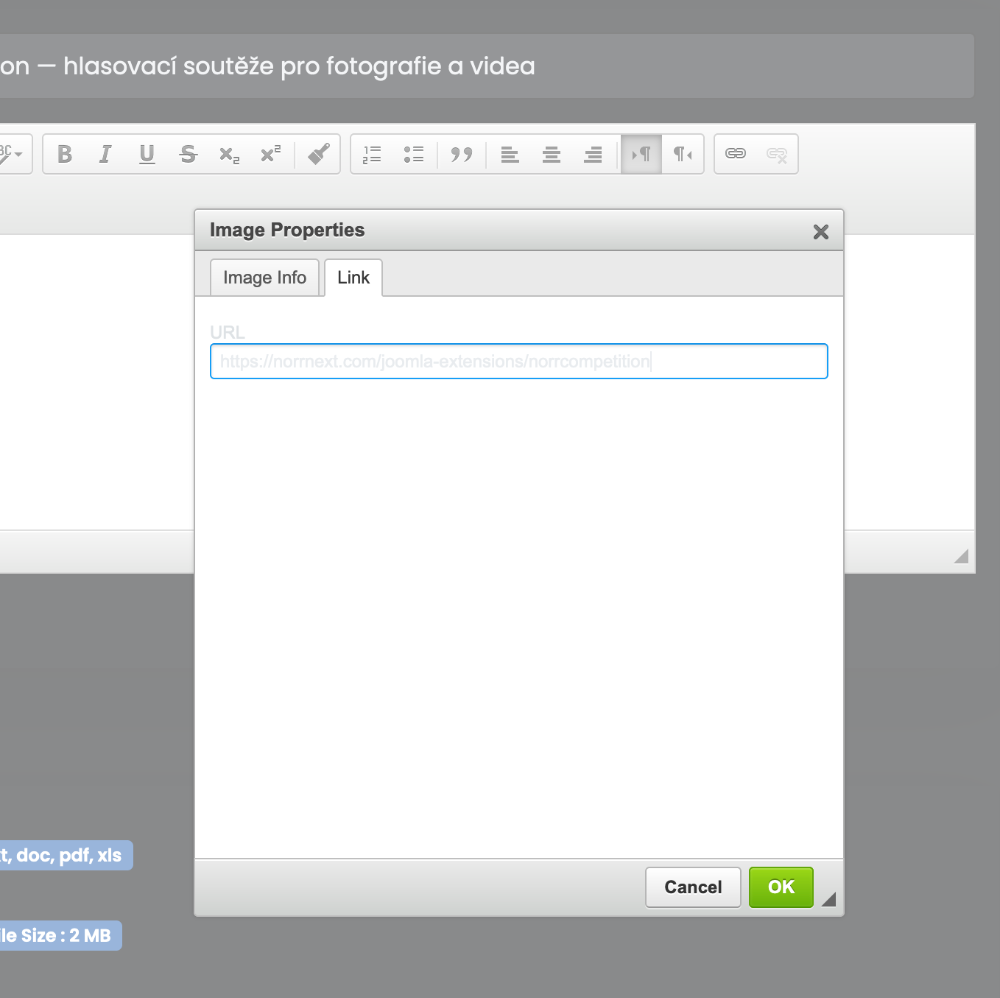
Task: Align text to the right
Action: pyautogui.click(x=592, y=154)
